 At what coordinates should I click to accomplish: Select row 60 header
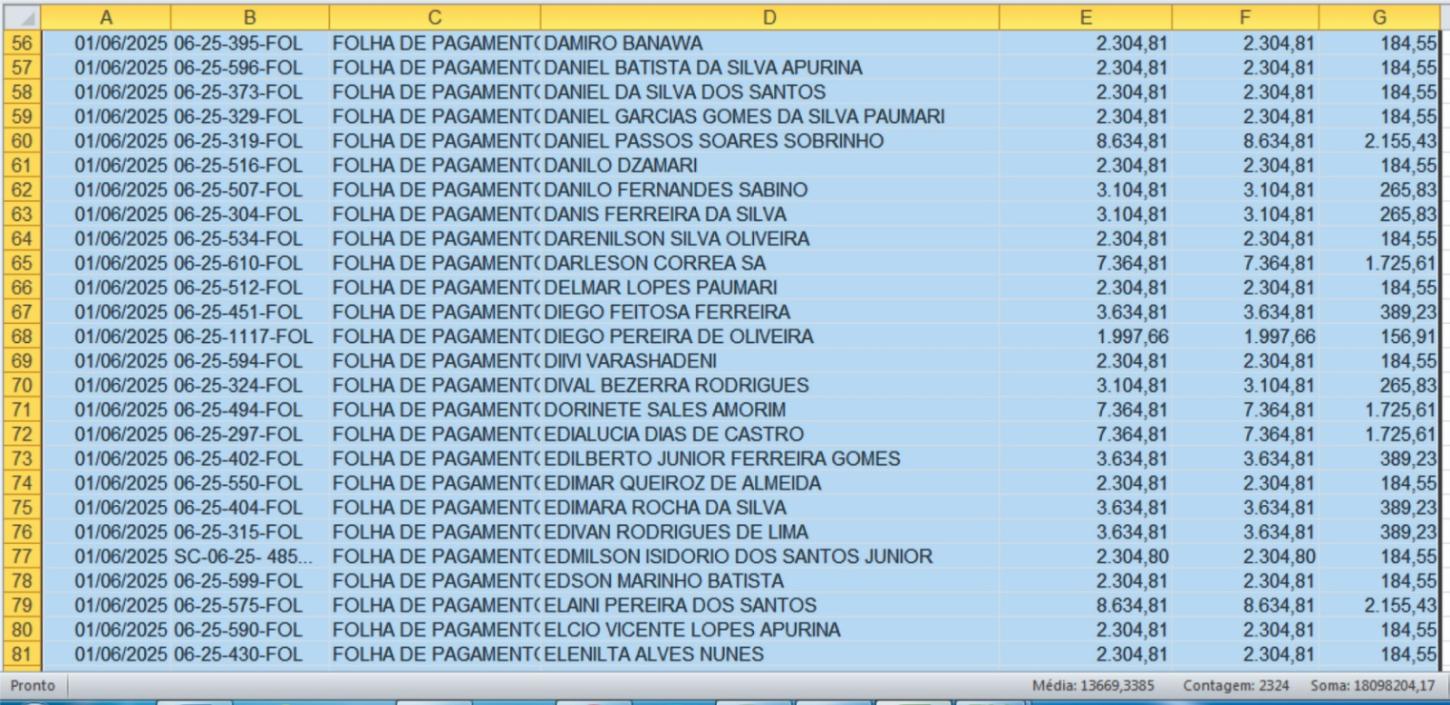[x=21, y=141]
